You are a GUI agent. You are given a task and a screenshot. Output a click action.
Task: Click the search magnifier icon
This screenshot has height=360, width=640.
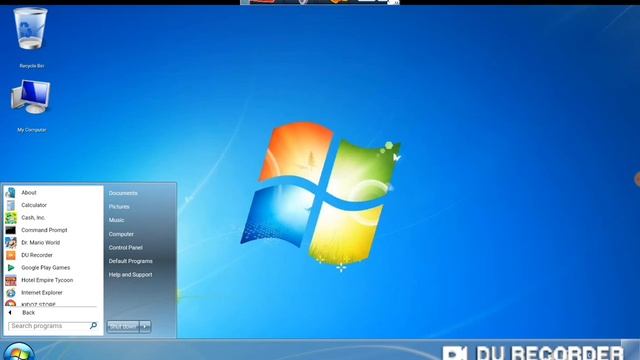93,326
